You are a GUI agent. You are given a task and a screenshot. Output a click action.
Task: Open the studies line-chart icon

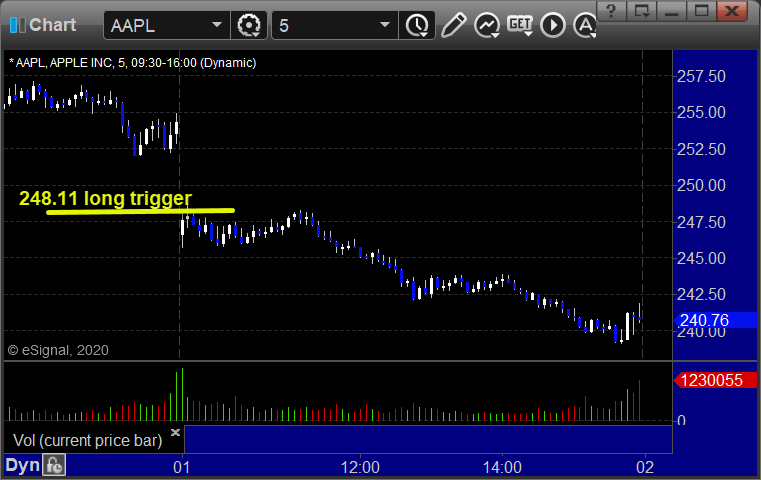[487, 25]
